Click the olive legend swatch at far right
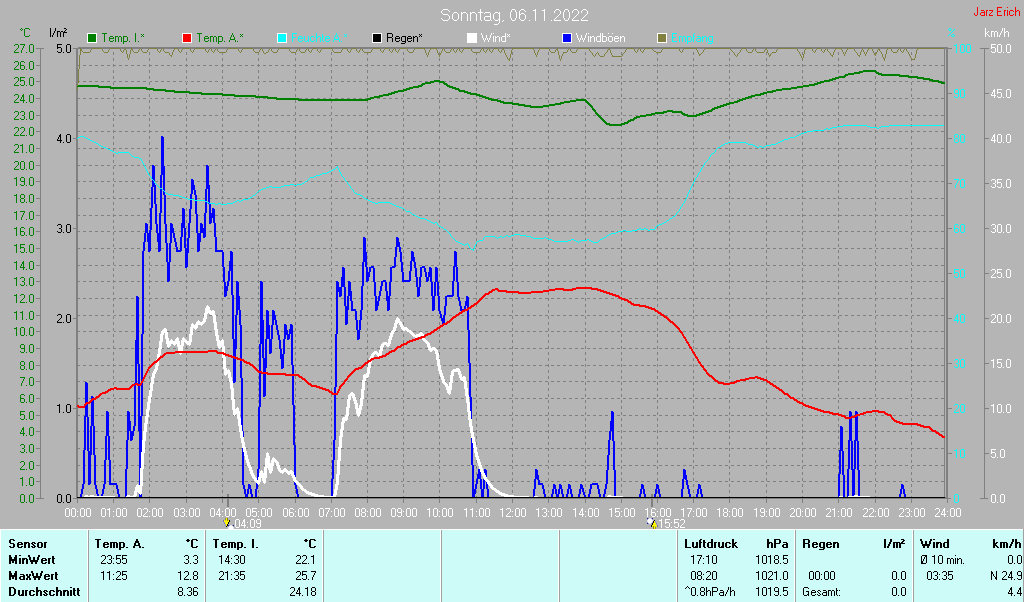The image size is (1024, 602). 661,38
